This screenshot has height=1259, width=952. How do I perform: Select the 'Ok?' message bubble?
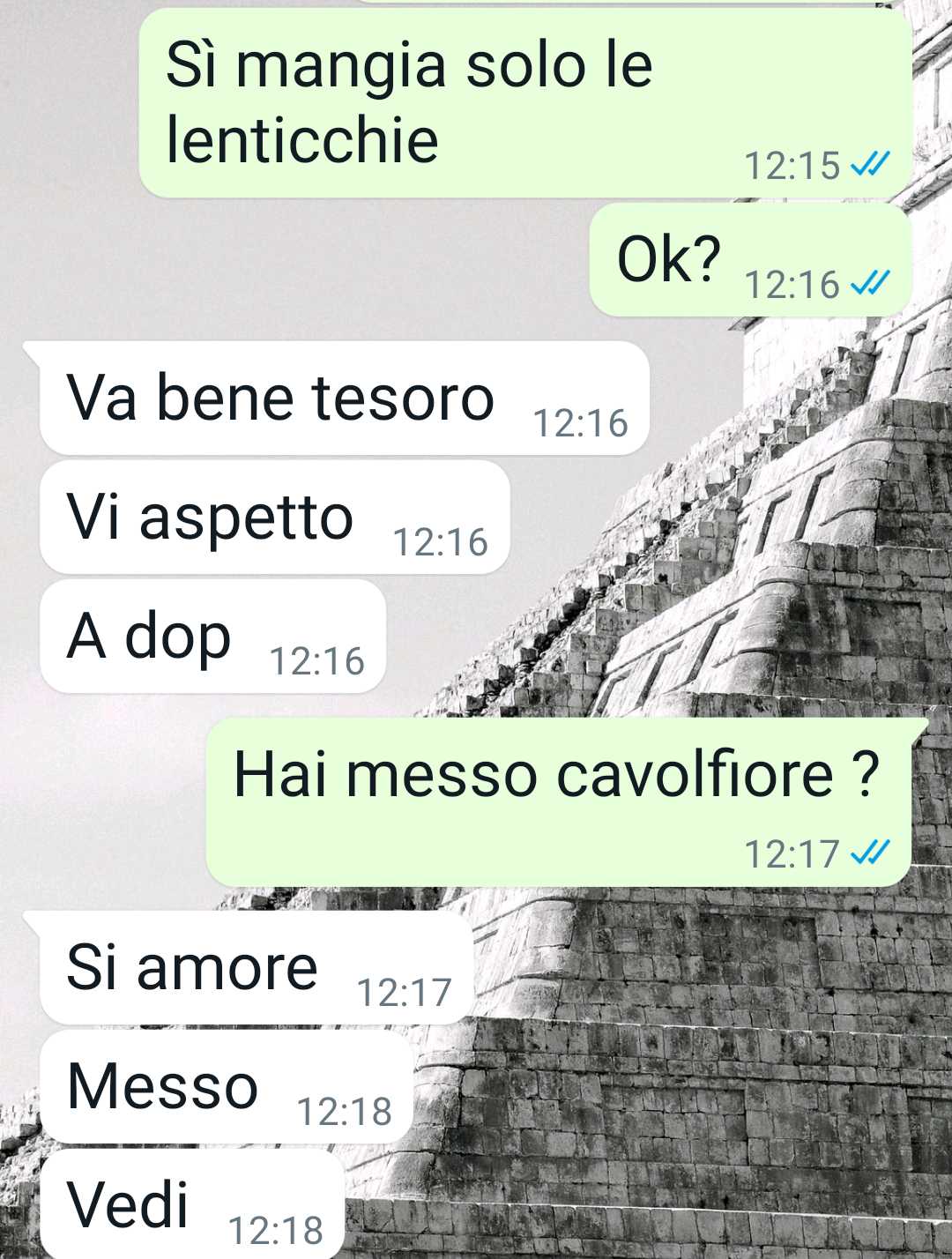coord(750,260)
